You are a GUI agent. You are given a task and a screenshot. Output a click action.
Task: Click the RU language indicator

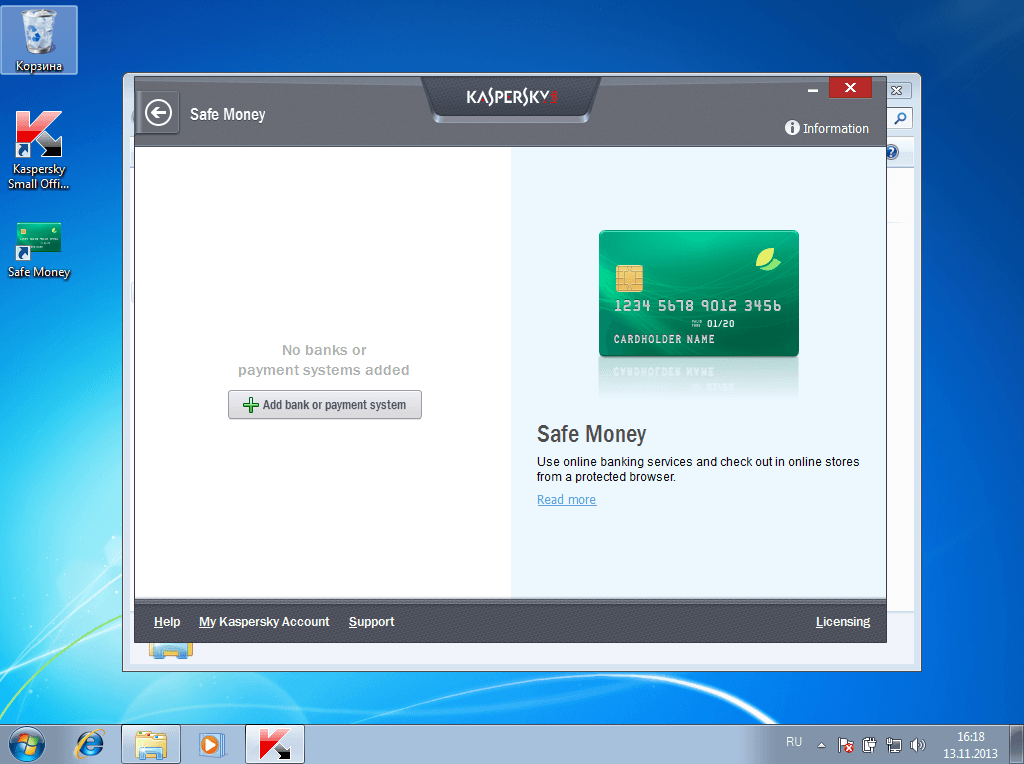coord(793,742)
